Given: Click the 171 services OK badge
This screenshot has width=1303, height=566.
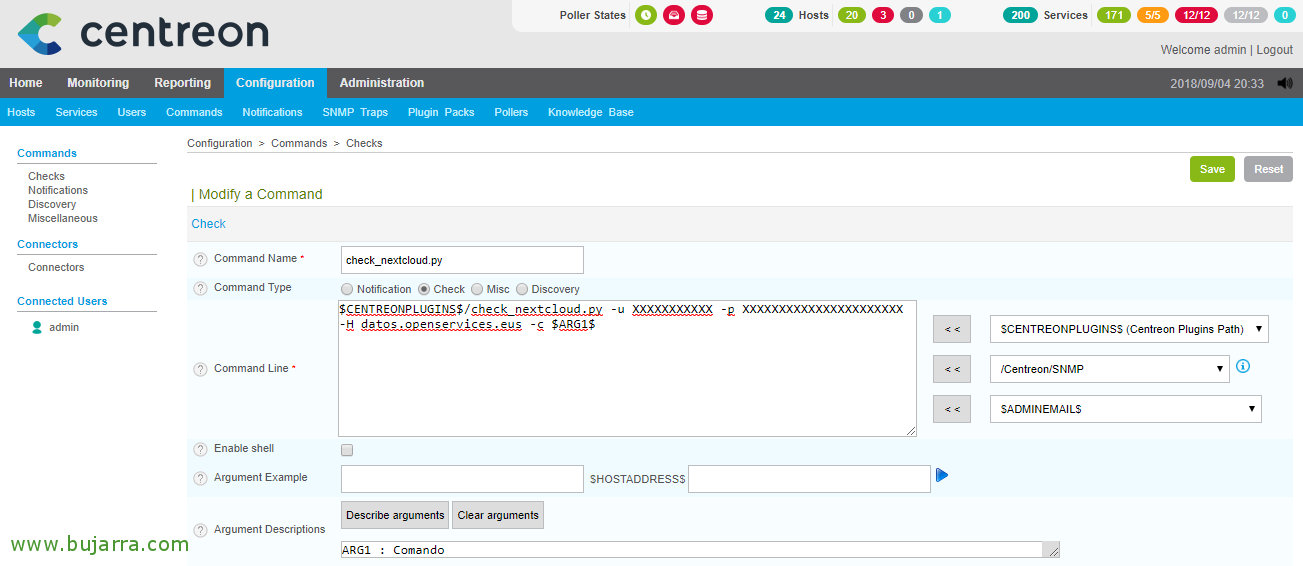Looking at the screenshot, I should point(1114,15).
